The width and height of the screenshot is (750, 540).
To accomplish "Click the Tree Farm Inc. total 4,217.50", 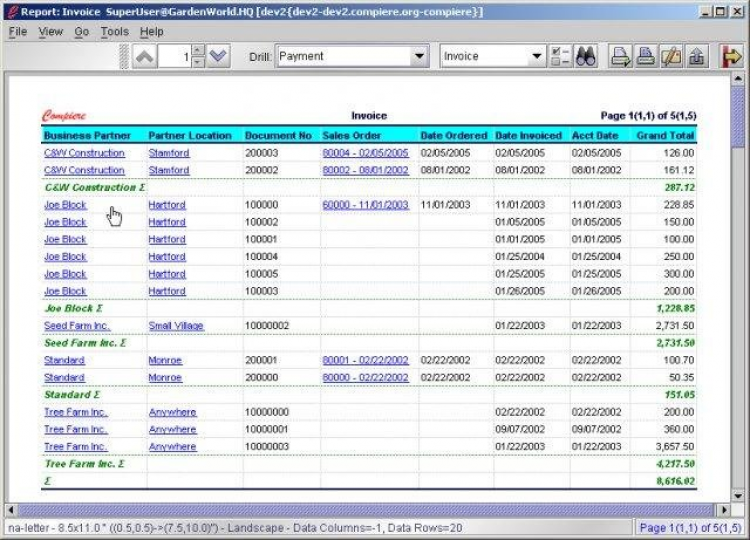I will (675, 464).
